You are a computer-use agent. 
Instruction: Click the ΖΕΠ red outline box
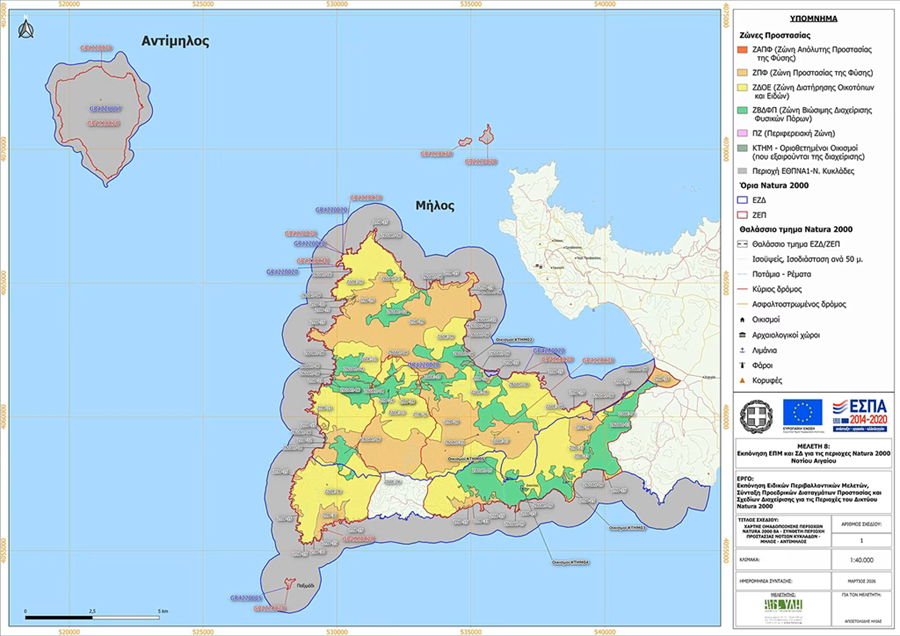point(742,214)
